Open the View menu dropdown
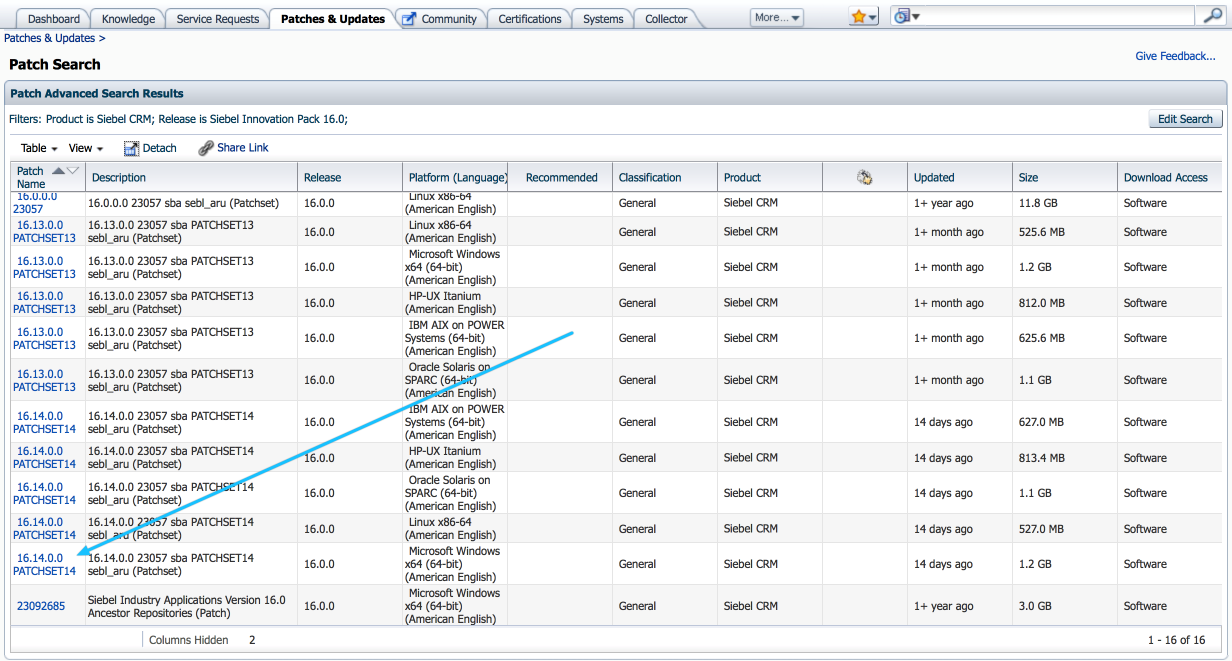 click(83, 147)
